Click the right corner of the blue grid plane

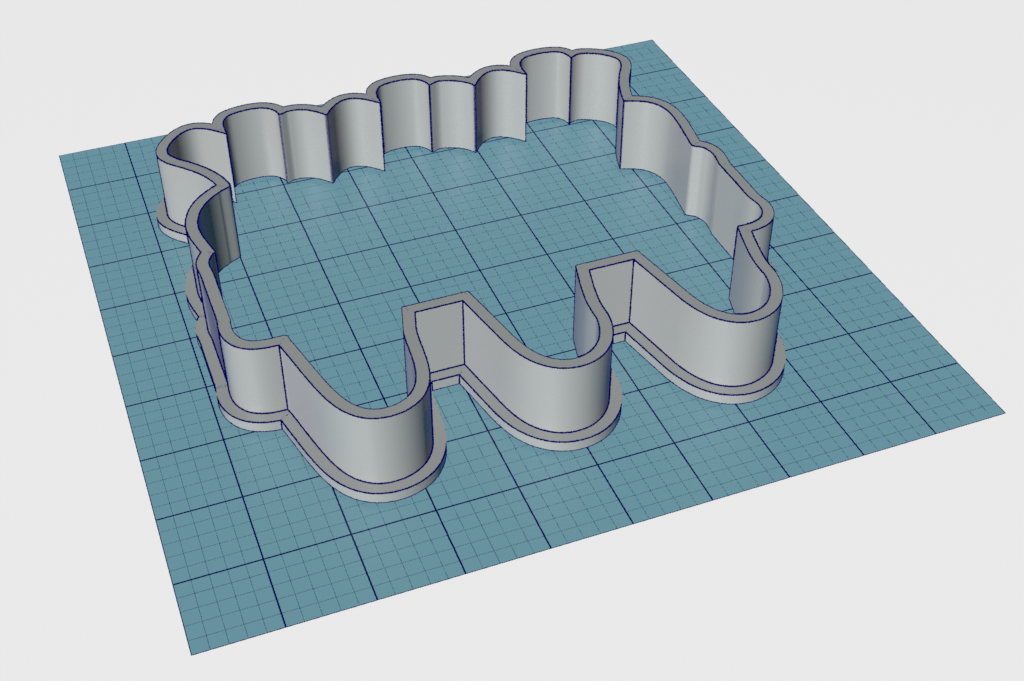(1000, 410)
